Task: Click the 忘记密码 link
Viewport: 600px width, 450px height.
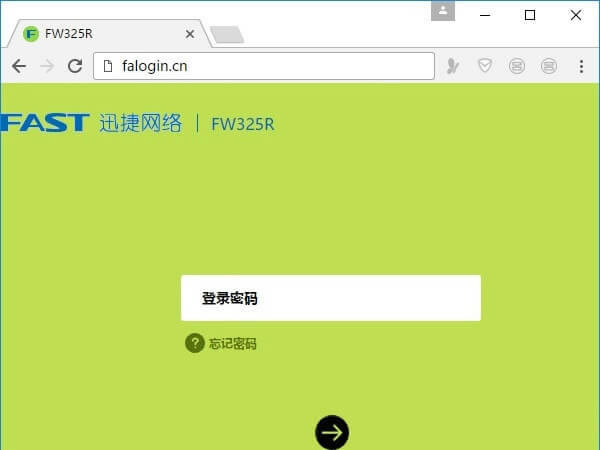Action: [x=232, y=344]
